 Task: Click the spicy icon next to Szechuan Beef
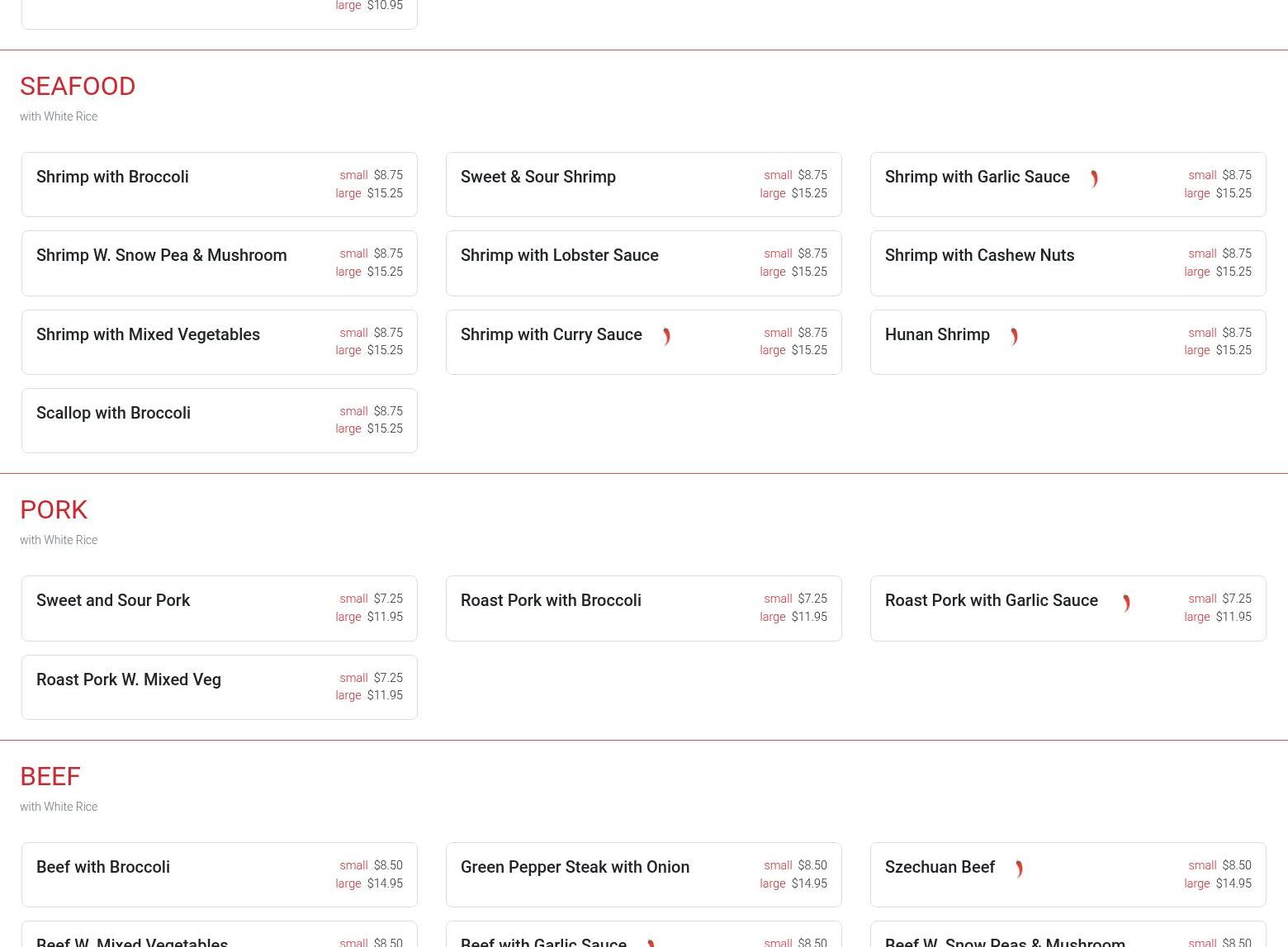click(1019, 869)
